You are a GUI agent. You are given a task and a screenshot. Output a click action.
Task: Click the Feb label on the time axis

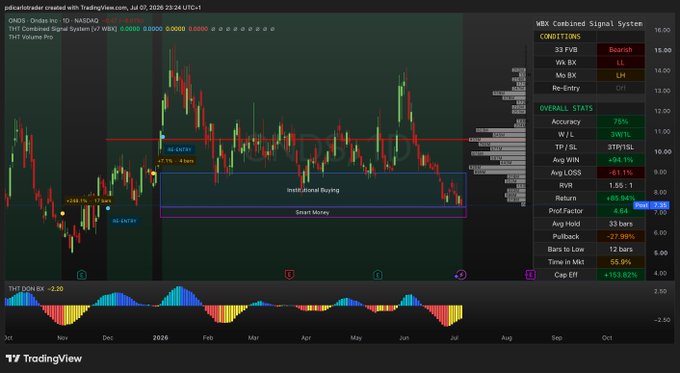[208, 337]
